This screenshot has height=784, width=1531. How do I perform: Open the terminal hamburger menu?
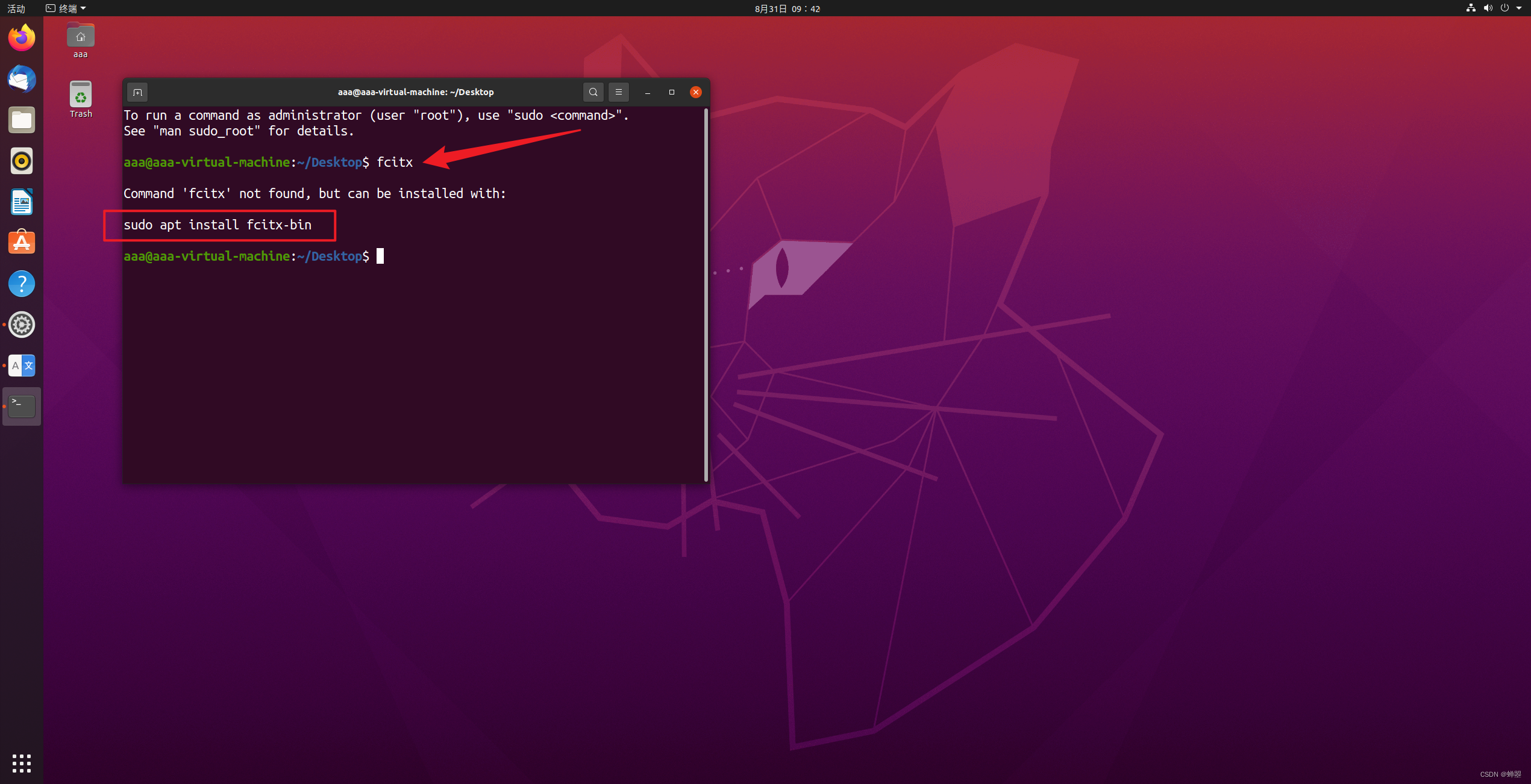point(618,92)
